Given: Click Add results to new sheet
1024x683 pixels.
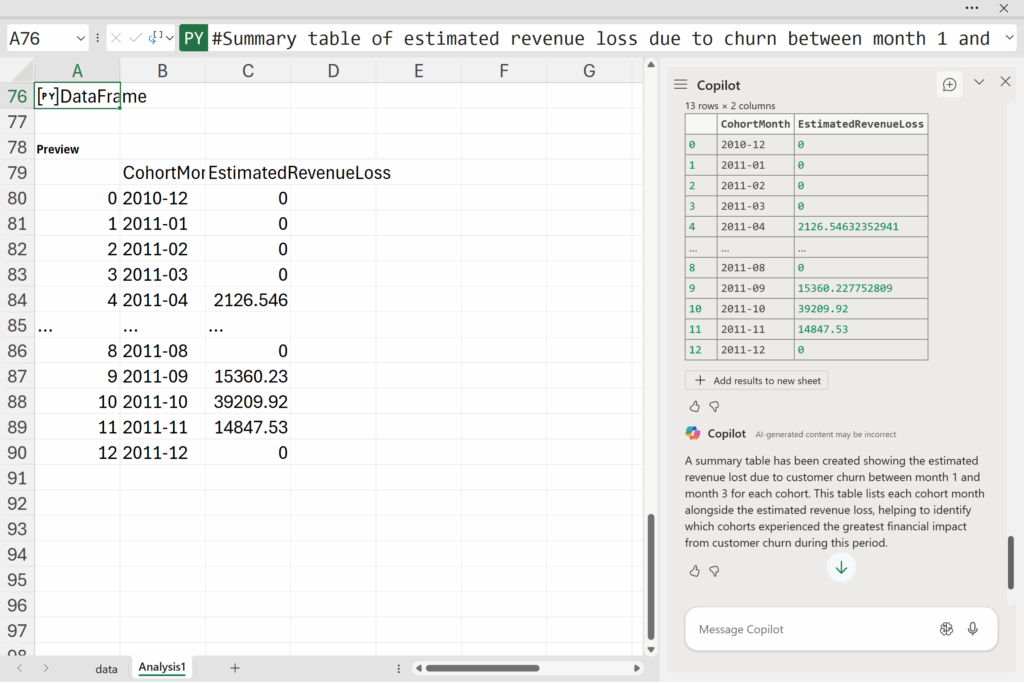Looking at the screenshot, I should tap(756, 380).
